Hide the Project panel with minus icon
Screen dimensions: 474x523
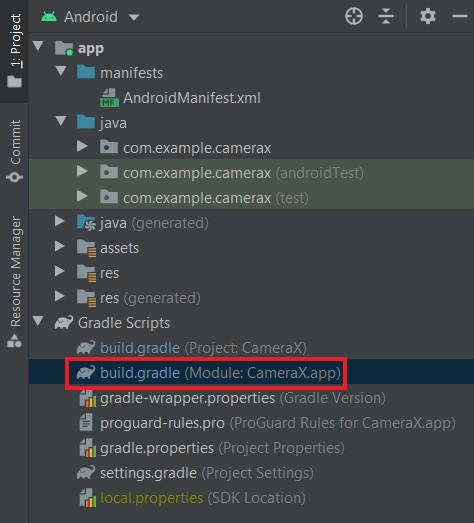click(459, 16)
